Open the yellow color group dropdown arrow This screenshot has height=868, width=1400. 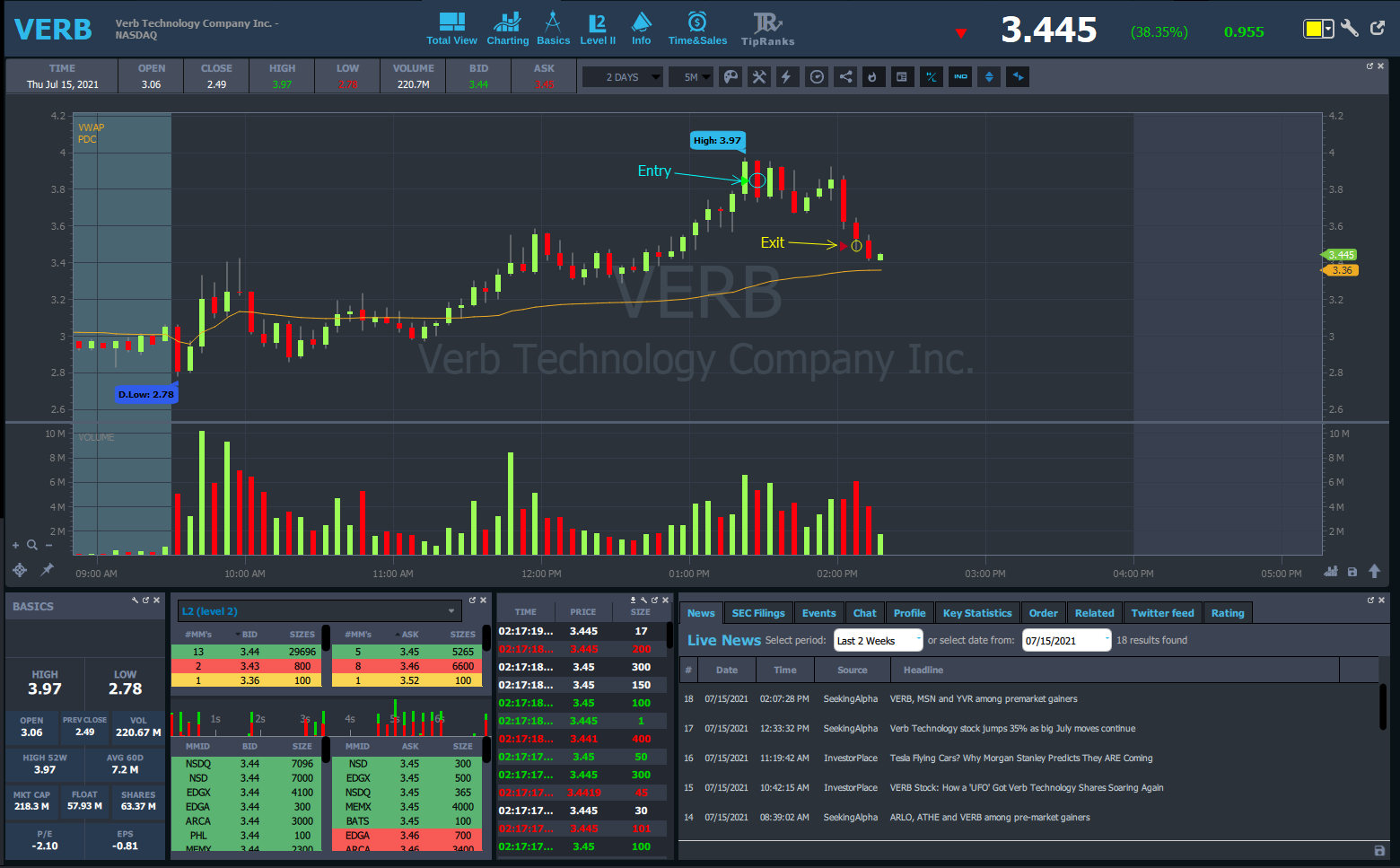tap(1329, 29)
